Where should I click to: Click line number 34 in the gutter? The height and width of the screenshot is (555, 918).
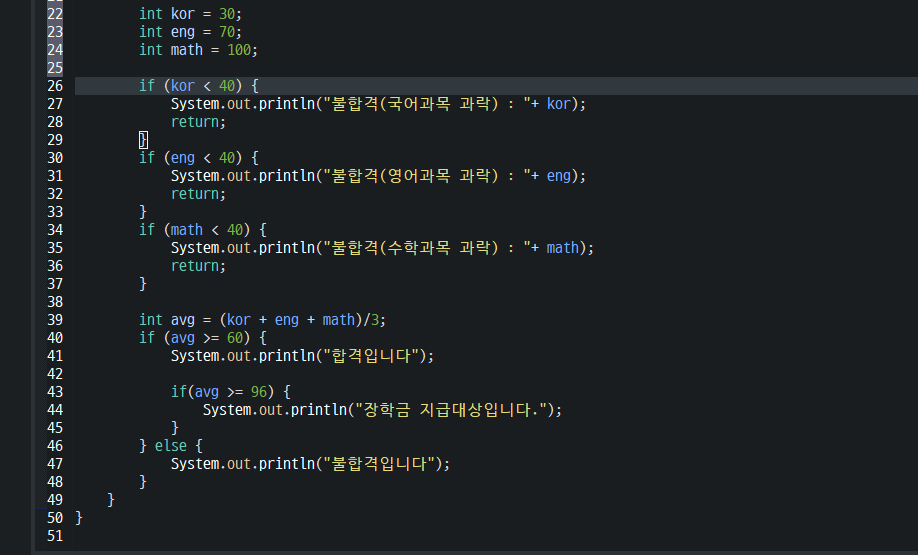pos(55,230)
